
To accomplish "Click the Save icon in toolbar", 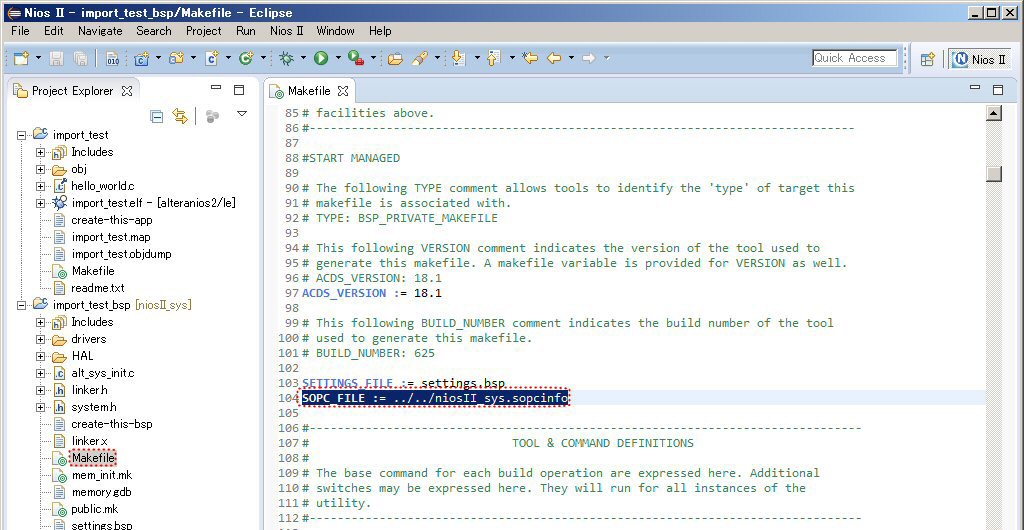I will coord(56,59).
